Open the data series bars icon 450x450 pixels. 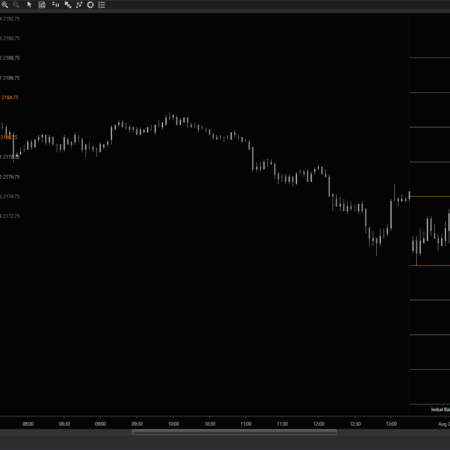pos(55,5)
